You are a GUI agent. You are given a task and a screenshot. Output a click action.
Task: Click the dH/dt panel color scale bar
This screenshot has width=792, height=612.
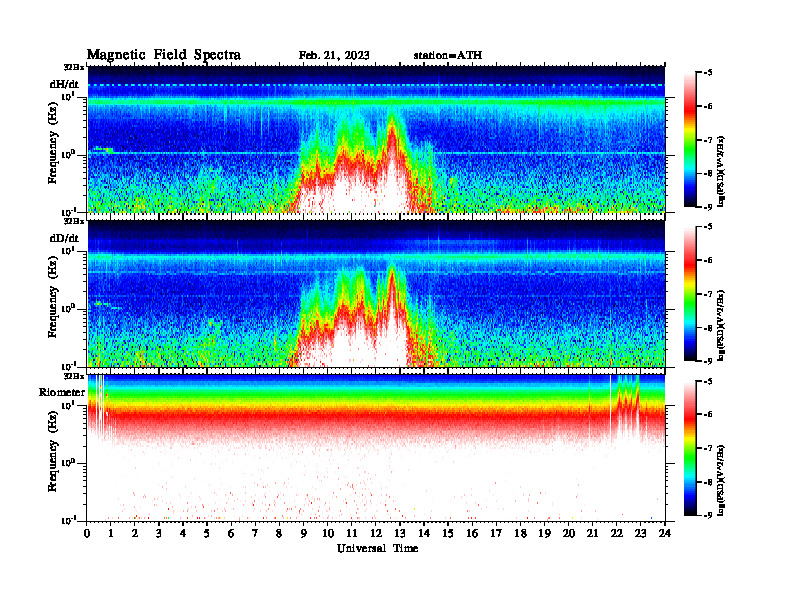690,140
